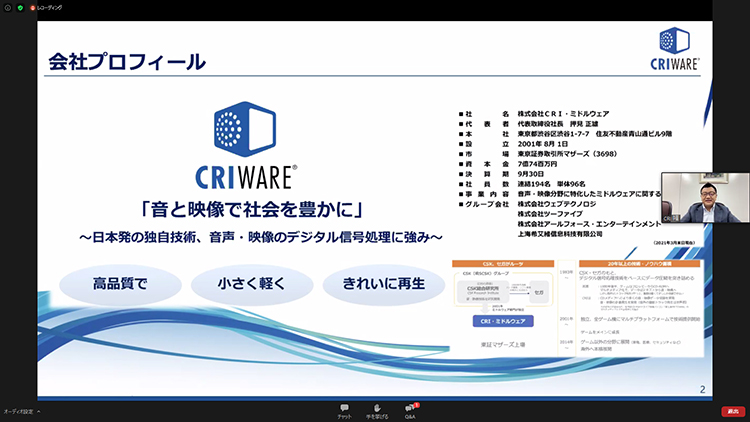The height and width of the screenshot is (422, 750).
Task: Open the Q&A panel
Action: (x=410, y=411)
